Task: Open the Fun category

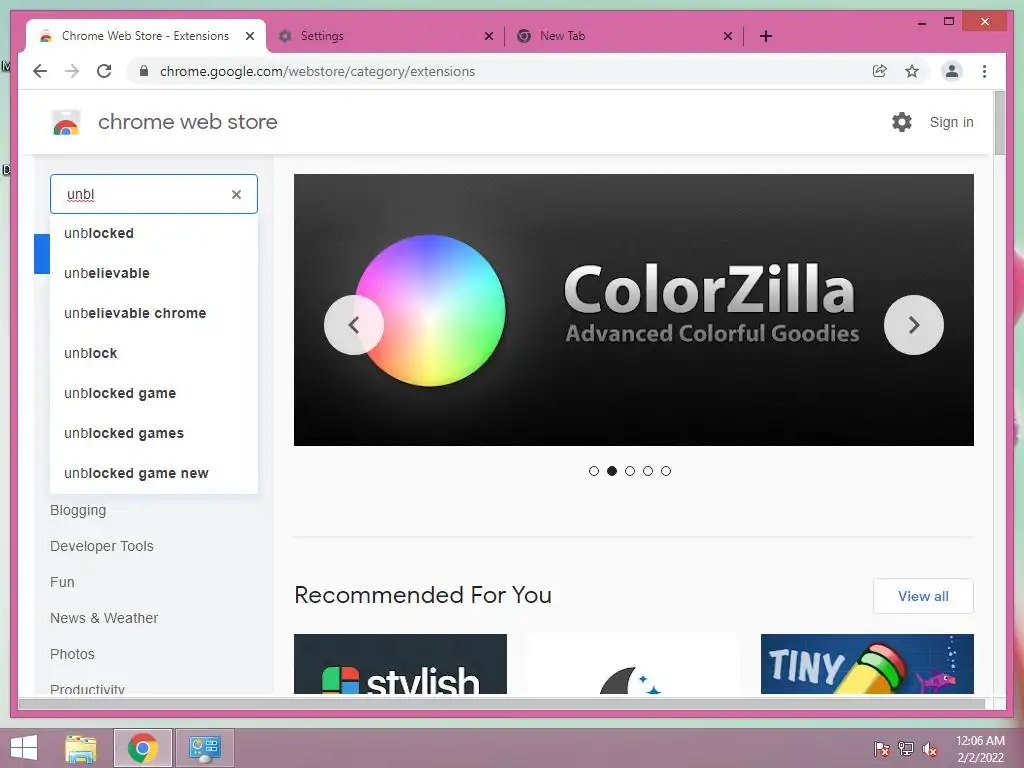Action: 62,582
